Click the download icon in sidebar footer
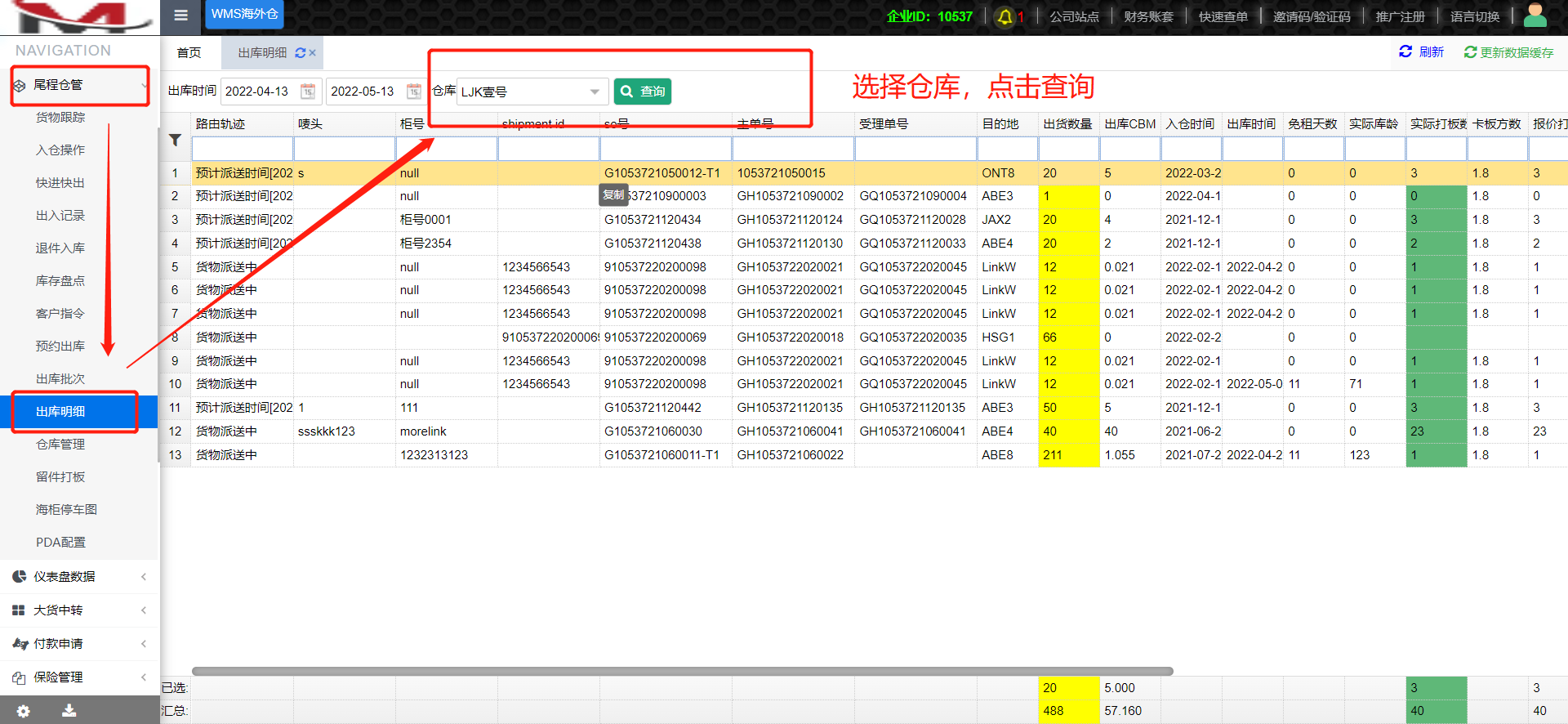The height and width of the screenshot is (724, 1568). tap(69, 711)
